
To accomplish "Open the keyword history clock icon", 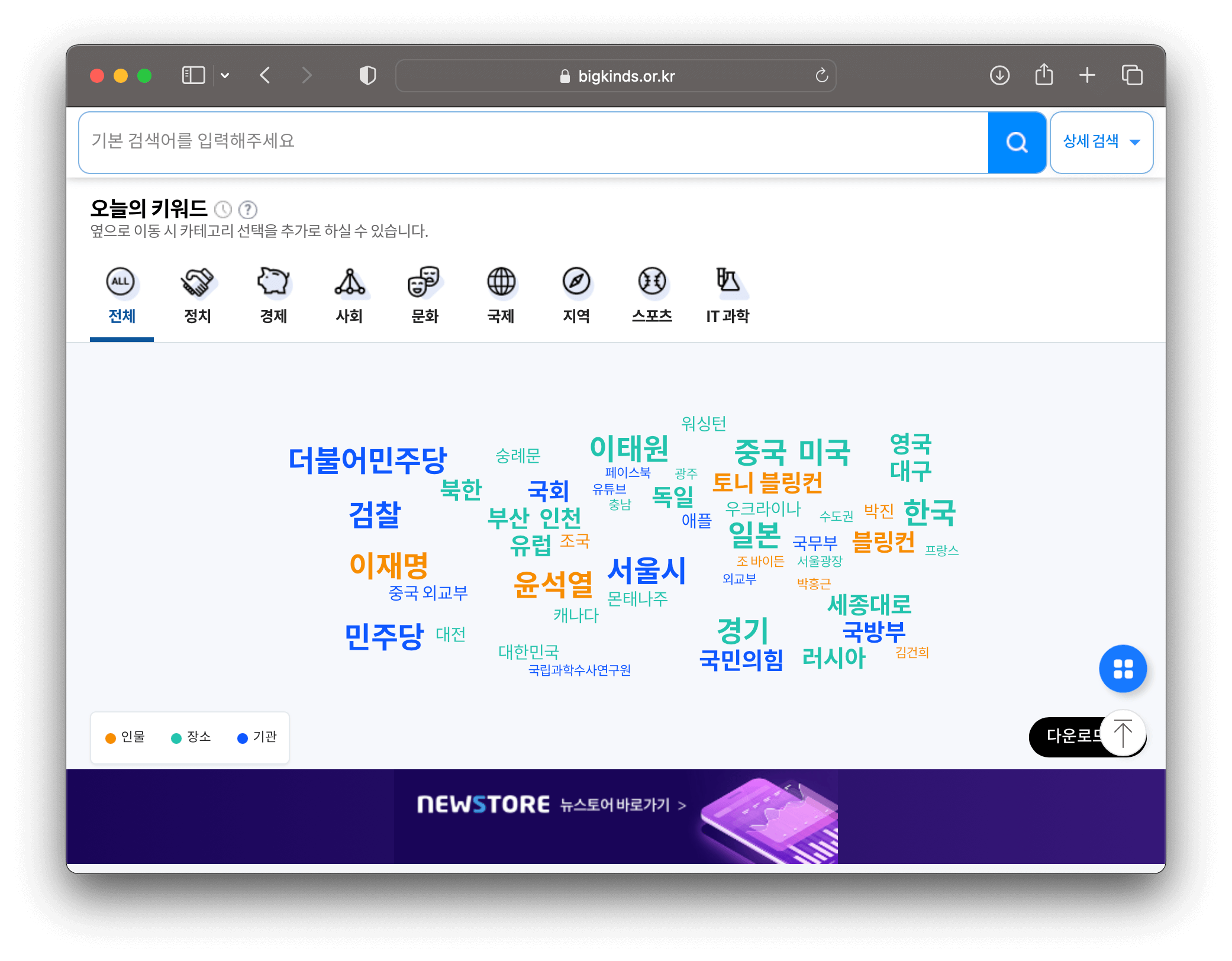I will coord(223,209).
